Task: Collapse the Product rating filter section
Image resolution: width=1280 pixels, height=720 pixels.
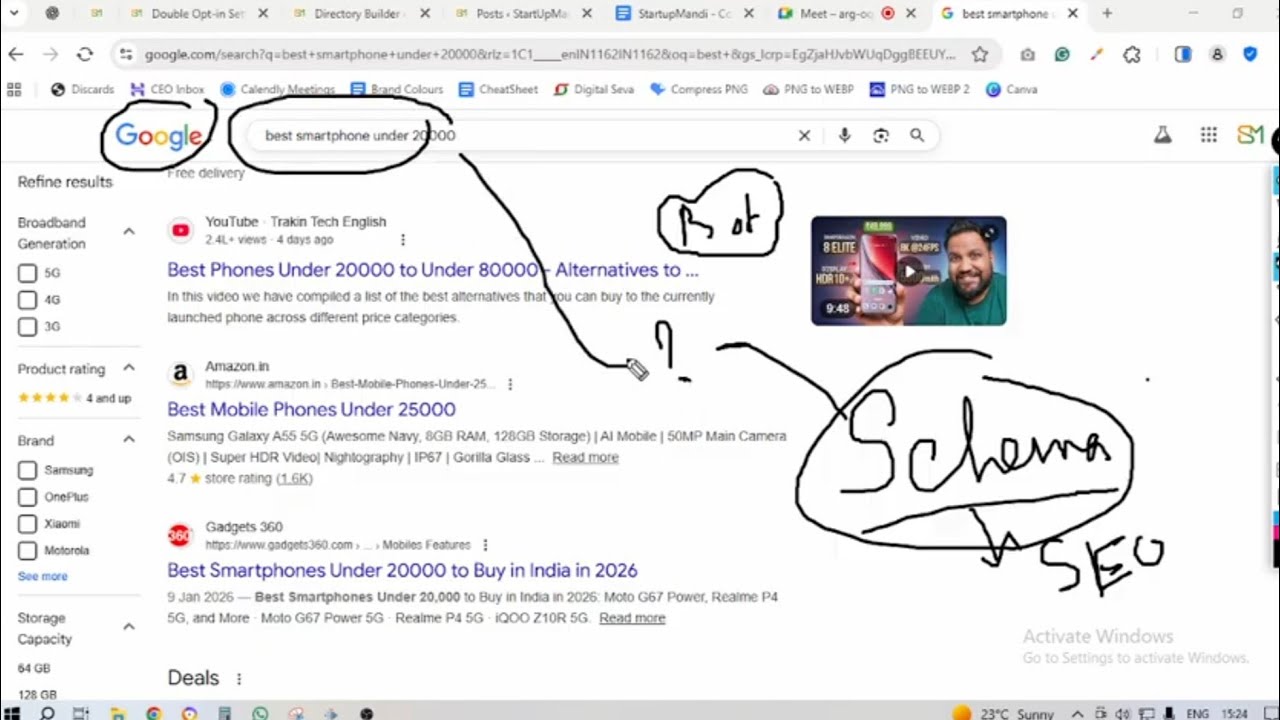Action: tap(128, 368)
